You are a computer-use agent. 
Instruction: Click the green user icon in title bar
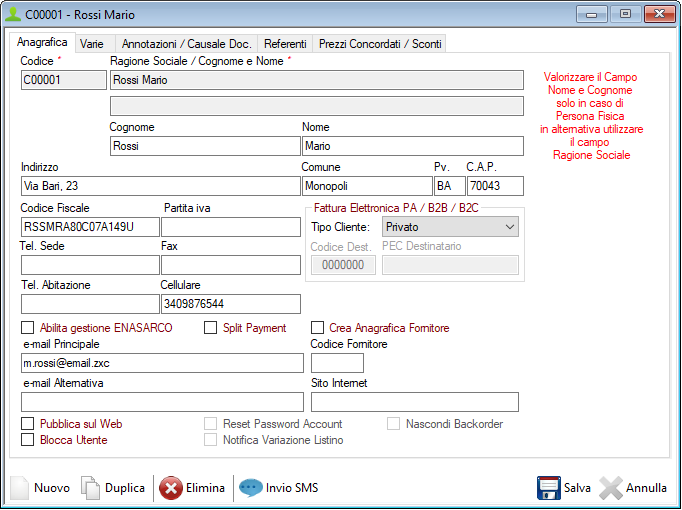click(13, 15)
